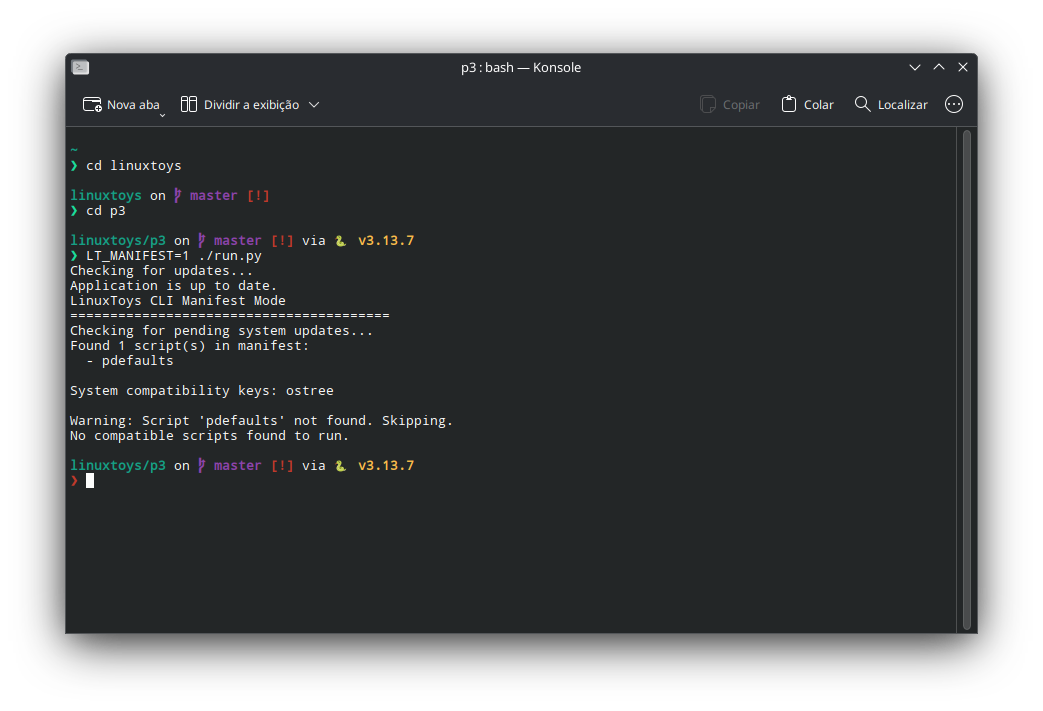Click the Copiar clipboard icon
This screenshot has width=1043, height=711.
(x=708, y=103)
